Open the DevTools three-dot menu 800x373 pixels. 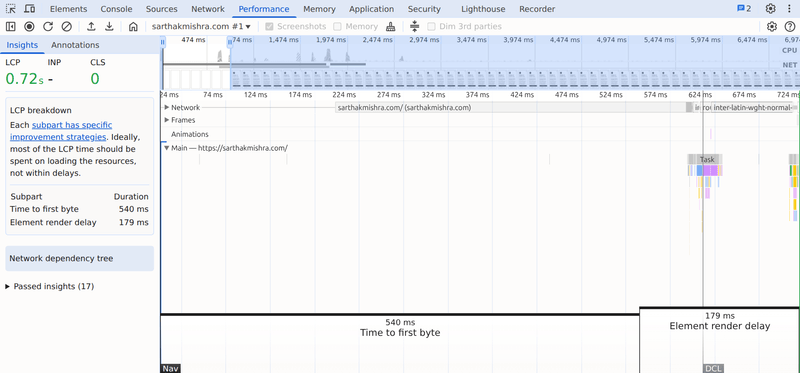[x=789, y=9]
